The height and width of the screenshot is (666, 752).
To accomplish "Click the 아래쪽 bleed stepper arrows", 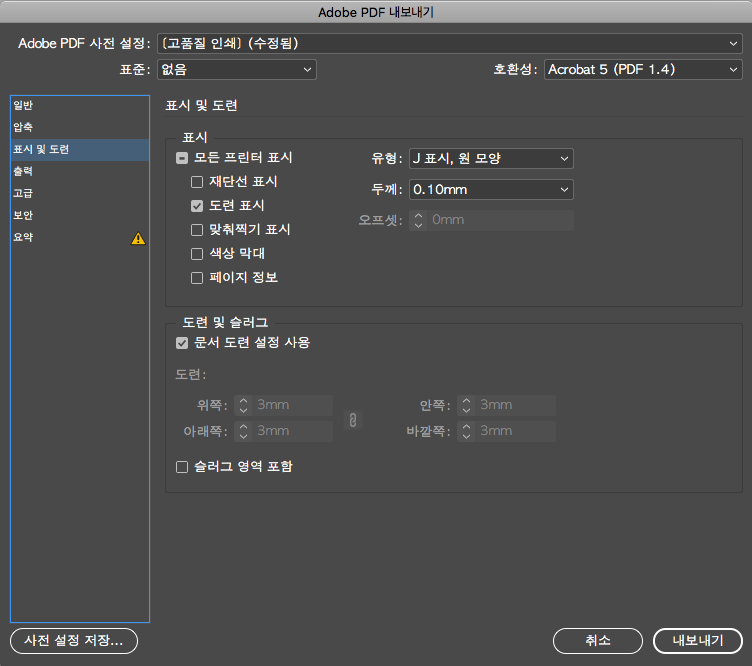I will 243,431.
